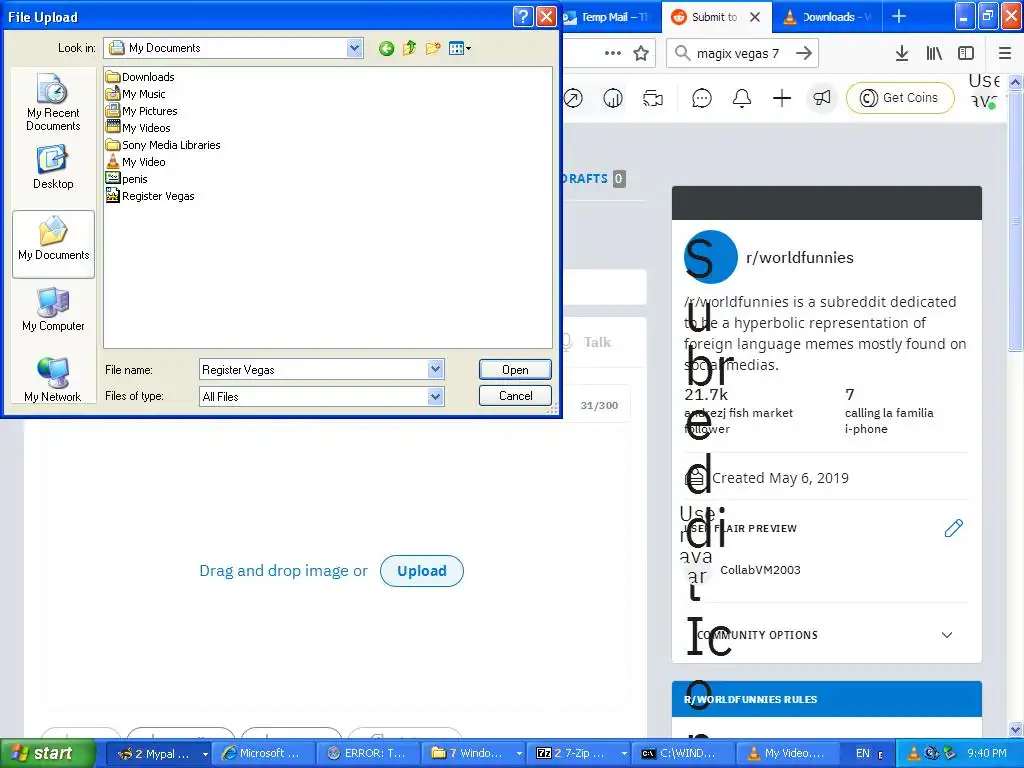1024x768 pixels.
Task: Click the Reddit create post plus icon
Action: pos(782,98)
